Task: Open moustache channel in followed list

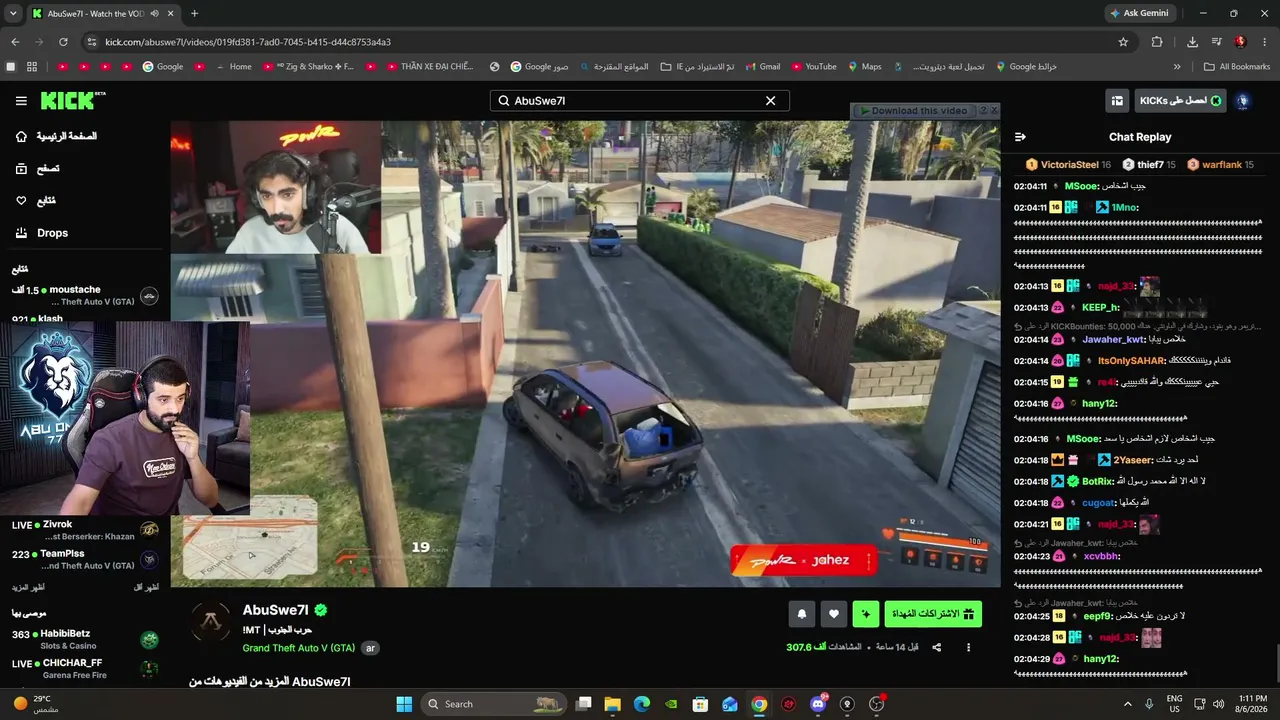Action: pyautogui.click(x=85, y=296)
